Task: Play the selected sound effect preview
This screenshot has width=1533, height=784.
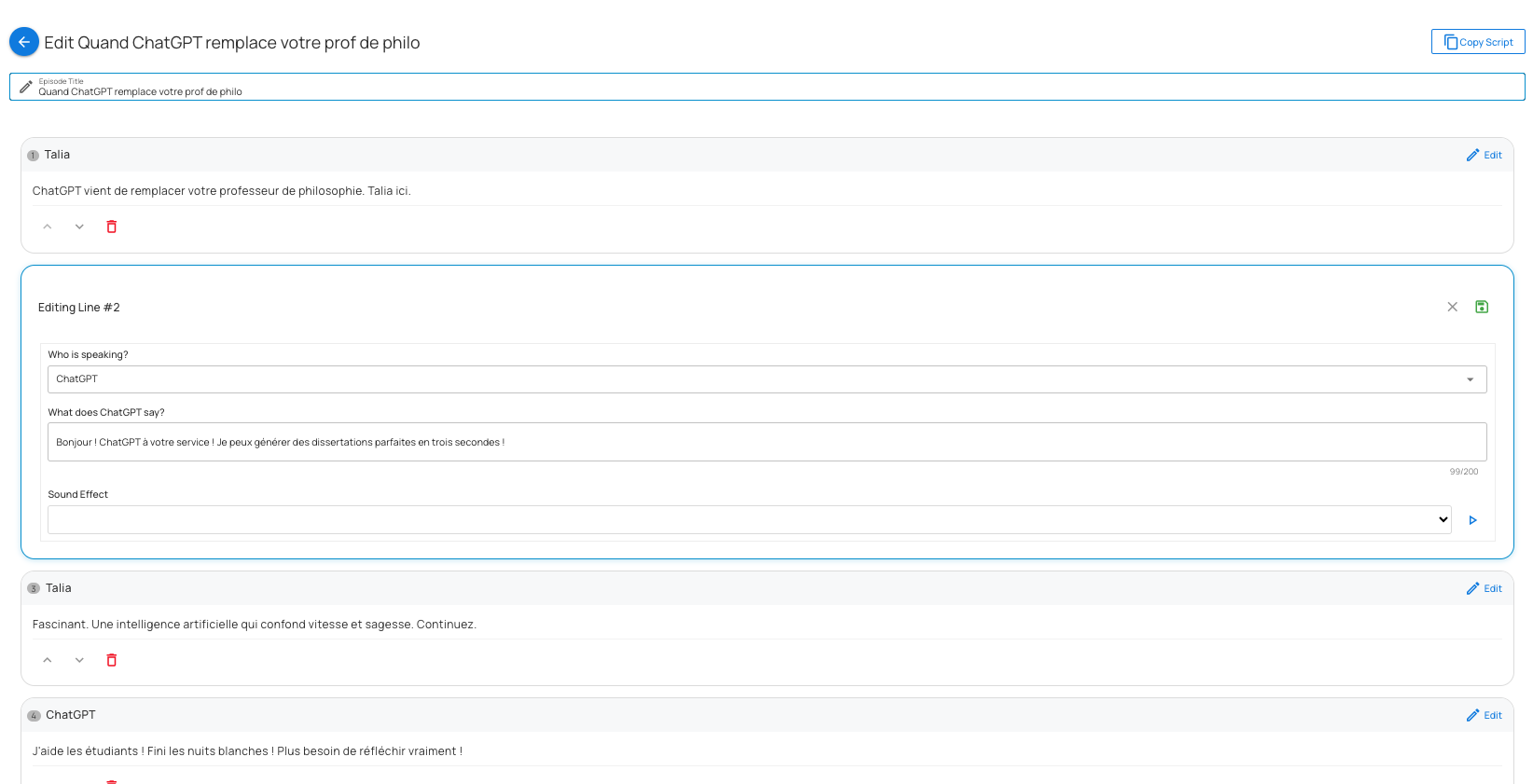Action: pyautogui.click(x=1472, y=520)
